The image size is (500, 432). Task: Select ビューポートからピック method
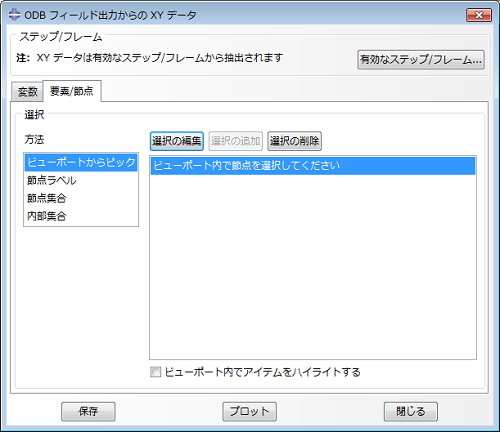pyautogui.click(x=81, y=162)
